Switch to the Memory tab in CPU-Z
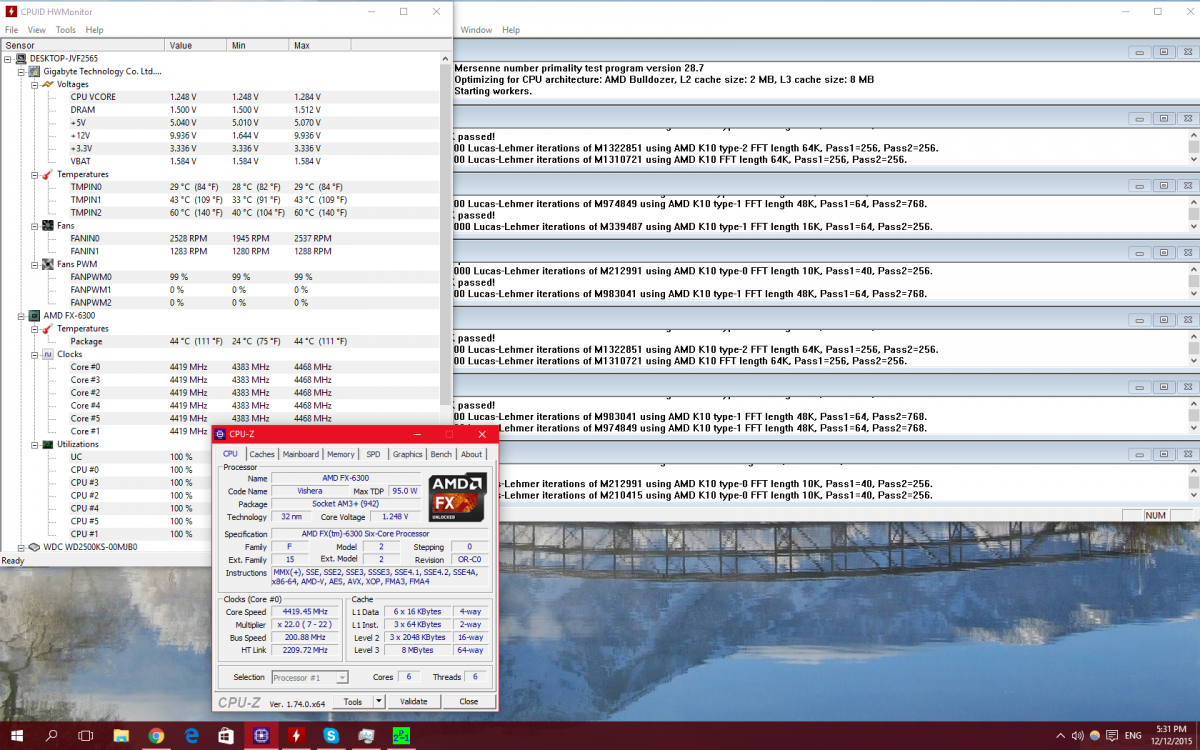 (x=341, y=454)
